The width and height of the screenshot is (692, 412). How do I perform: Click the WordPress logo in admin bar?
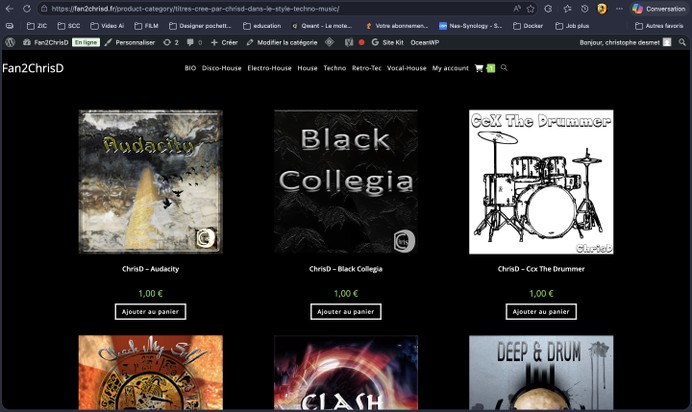point(10,43)
